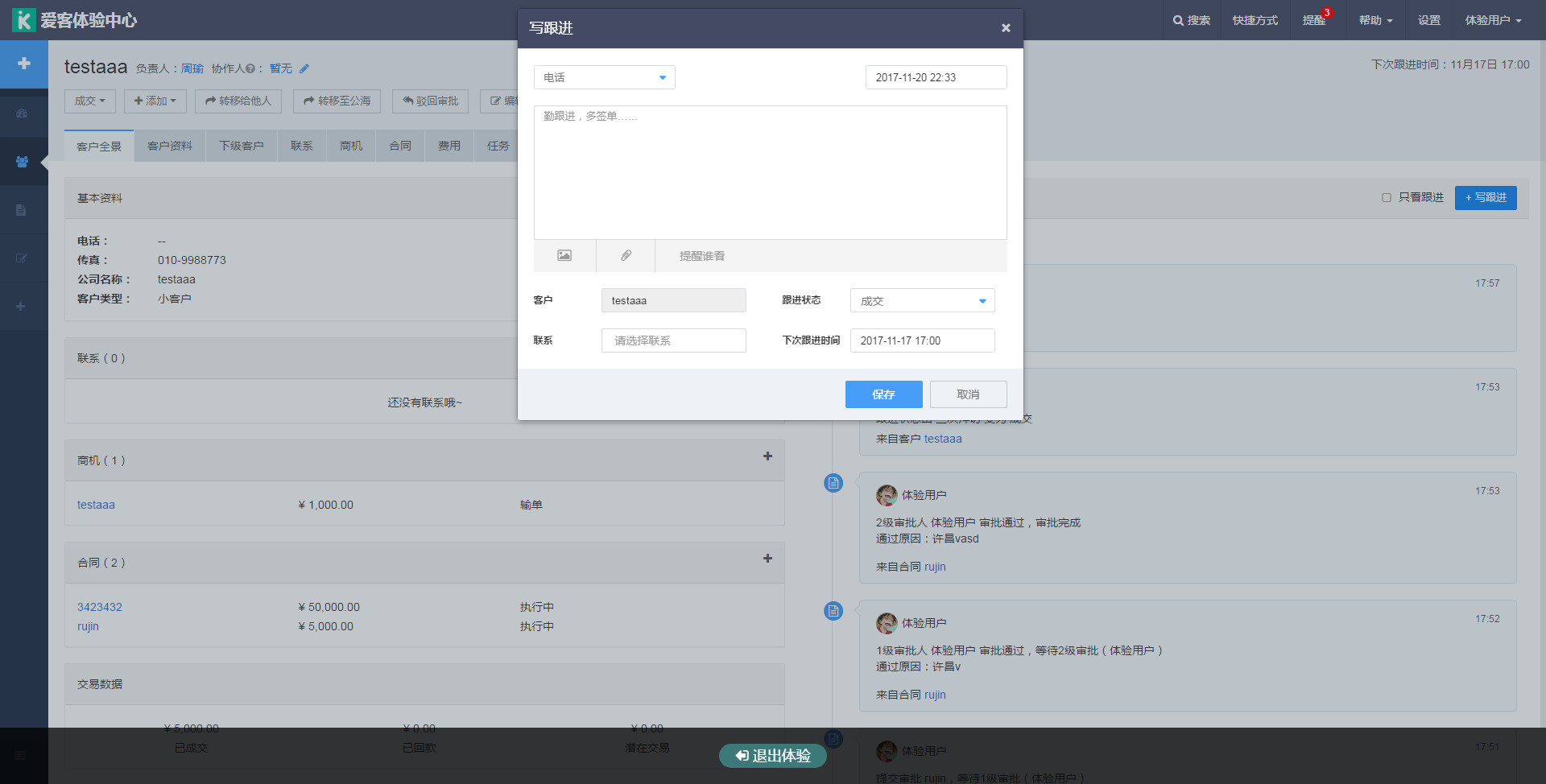Open the 体验用户 account dropdown

[1493, 20]
